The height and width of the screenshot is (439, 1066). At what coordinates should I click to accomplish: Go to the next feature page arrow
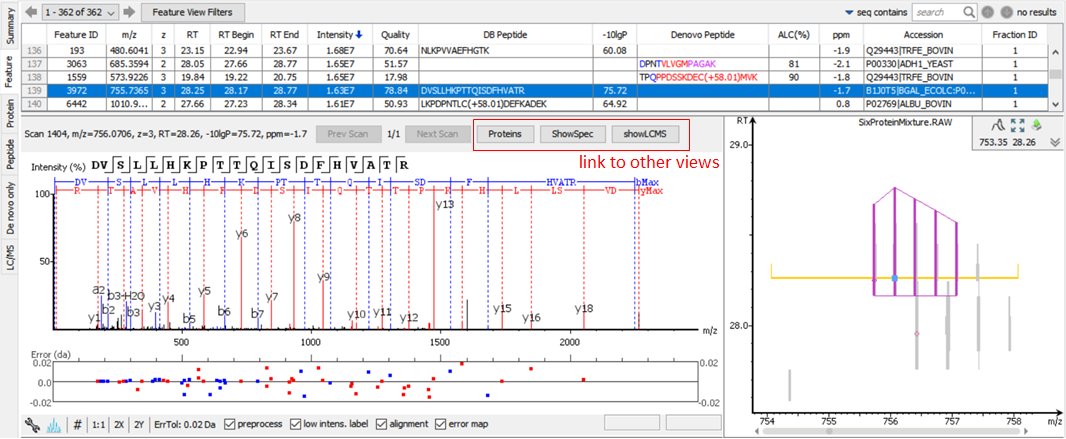coord(129,12)
